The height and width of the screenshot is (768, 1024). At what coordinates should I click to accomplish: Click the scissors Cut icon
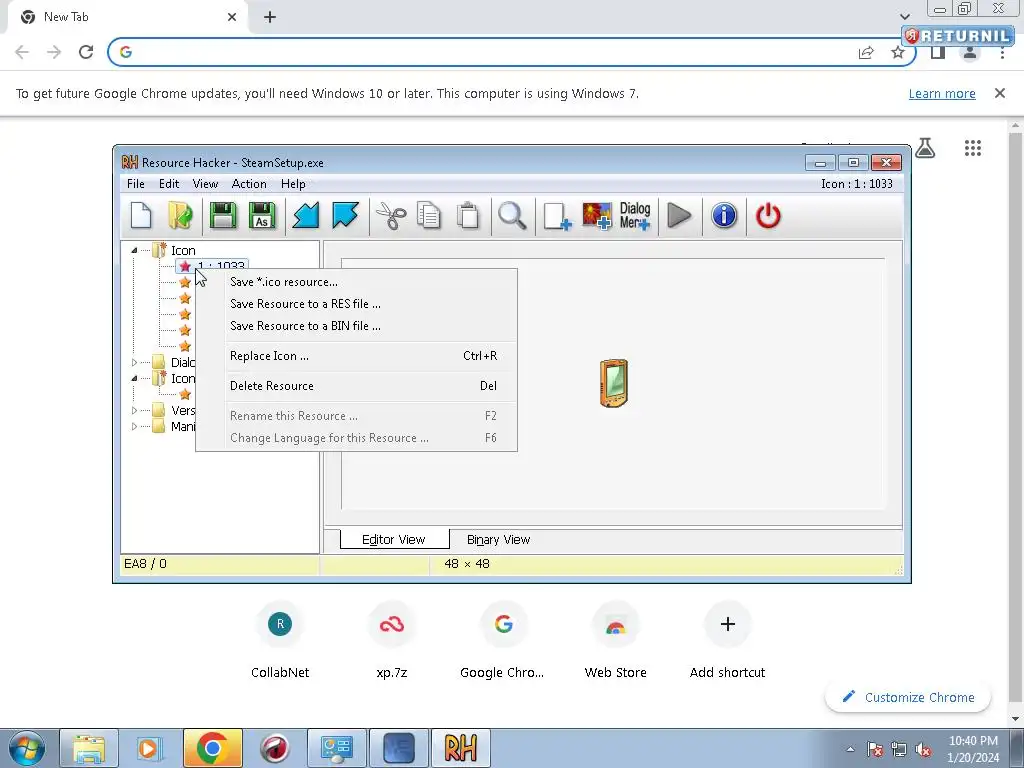391,216
